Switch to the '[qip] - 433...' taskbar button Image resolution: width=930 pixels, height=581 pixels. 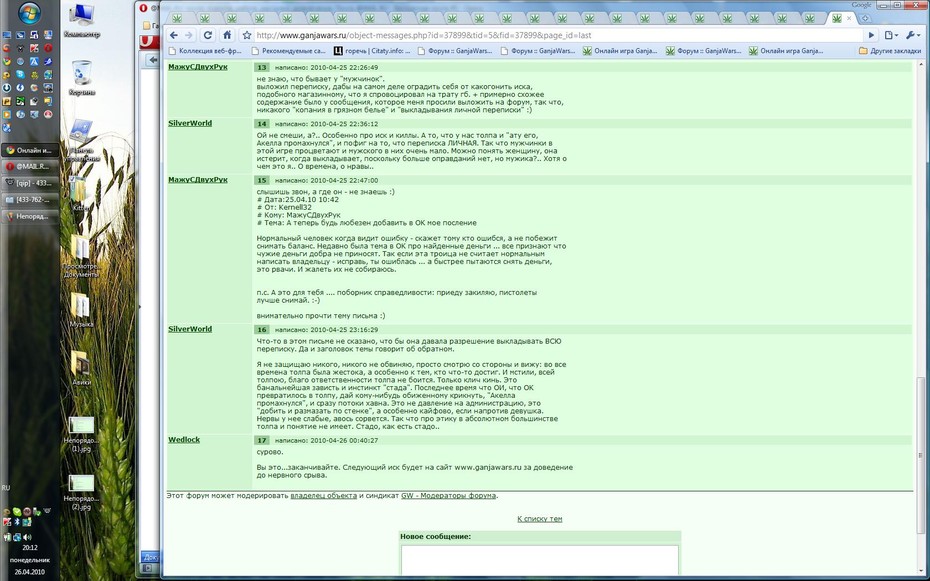(x=30, y=183)
